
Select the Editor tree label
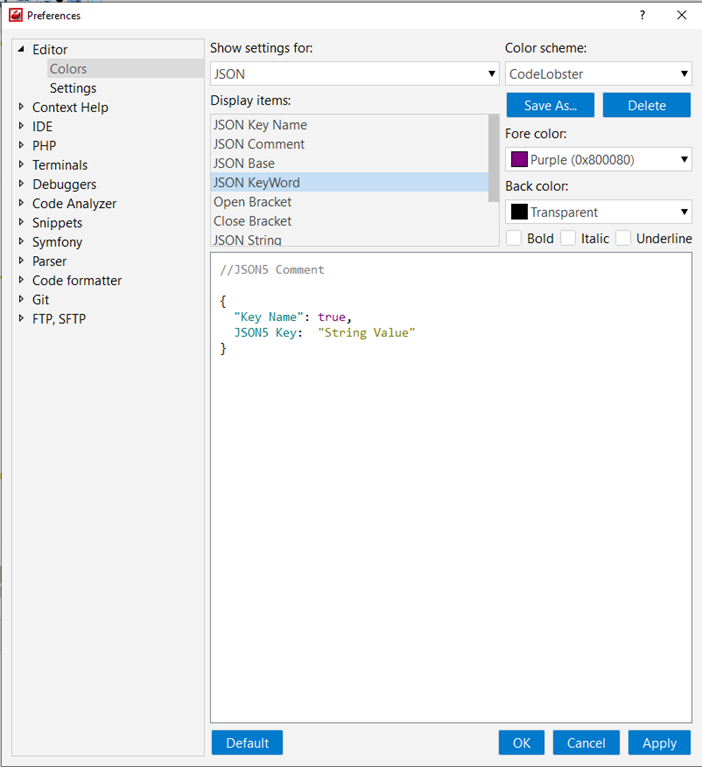pyautogui.click(x=50, y=49)
